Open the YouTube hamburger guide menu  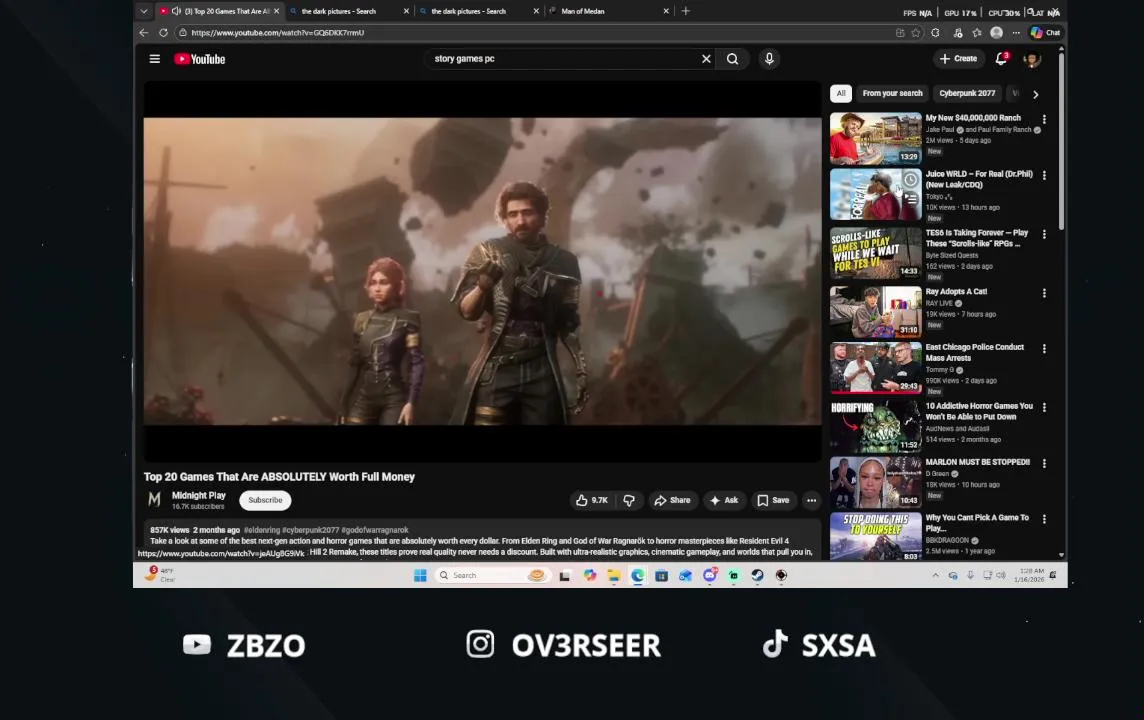(155, 59)
